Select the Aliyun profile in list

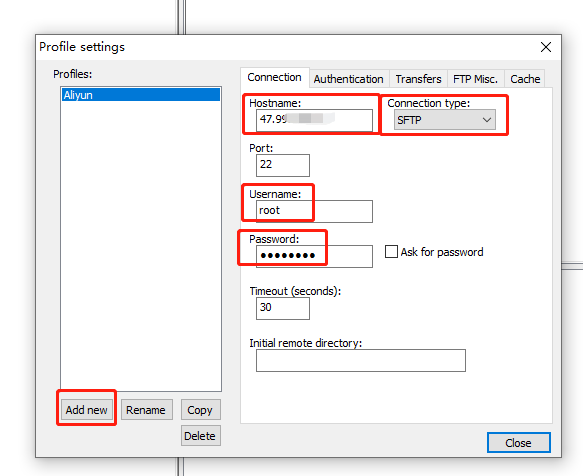click(141, 95)
